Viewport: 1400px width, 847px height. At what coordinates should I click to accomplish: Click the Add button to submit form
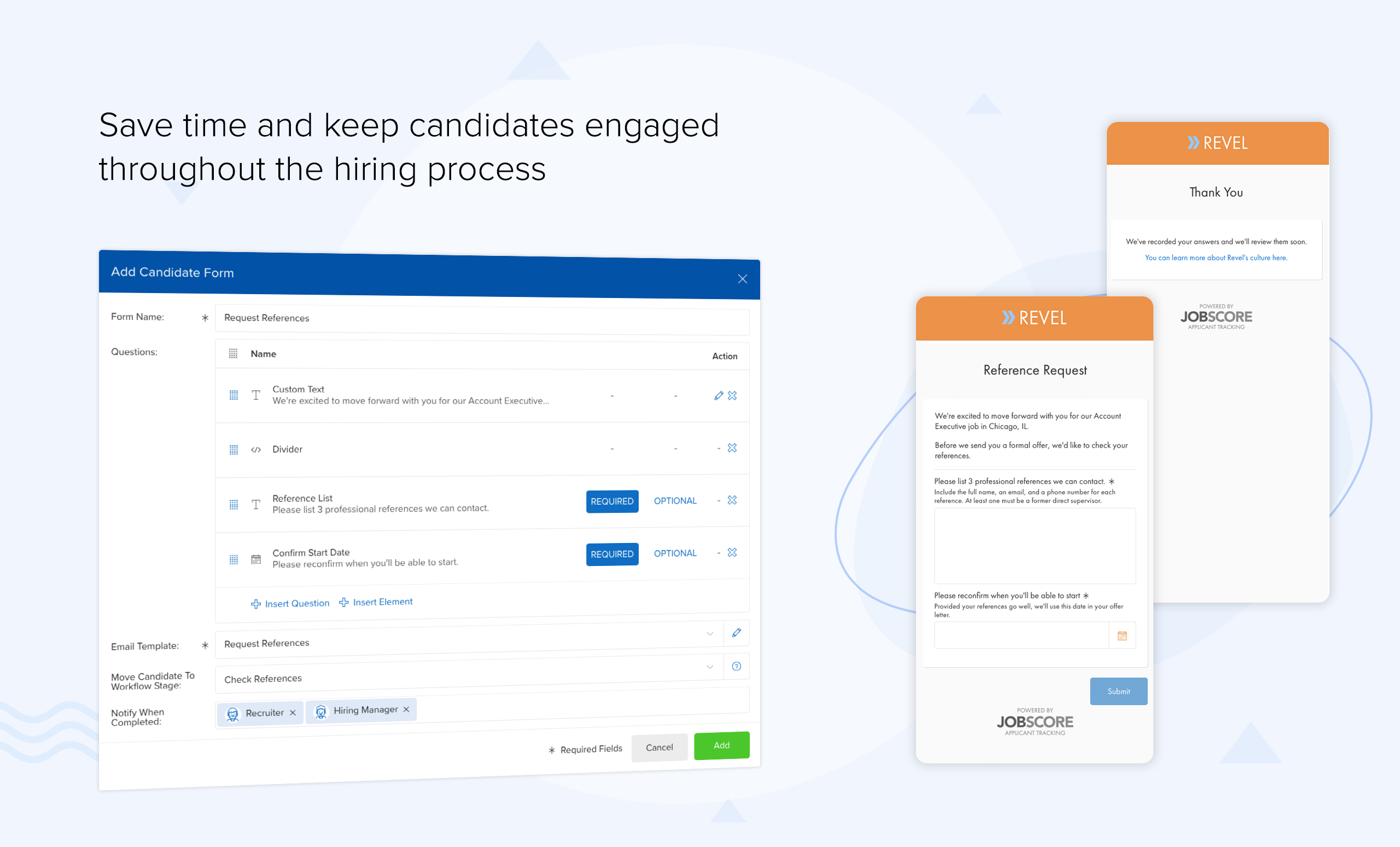[721, 745]
